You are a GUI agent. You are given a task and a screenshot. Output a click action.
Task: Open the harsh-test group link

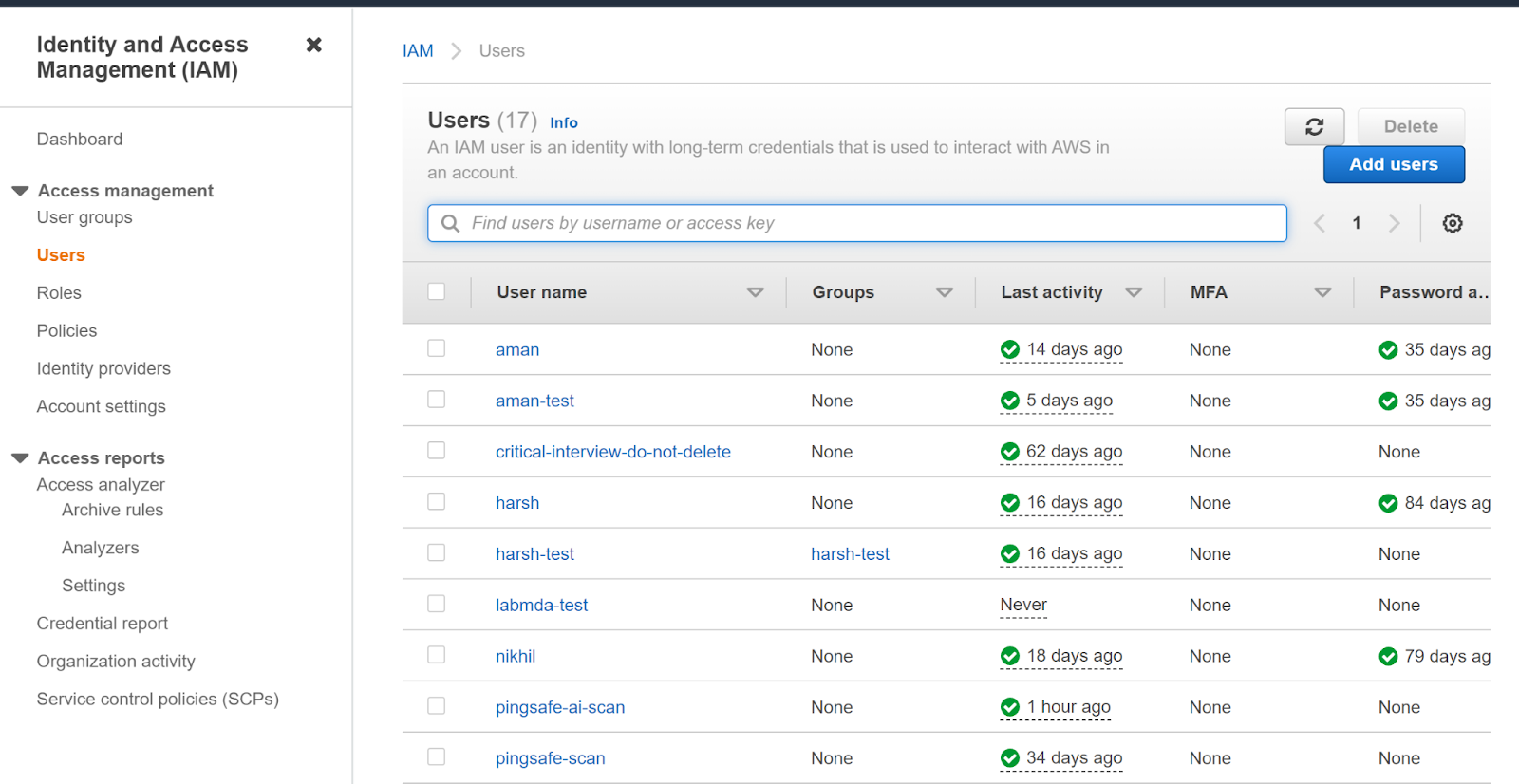tap(850, 554)
